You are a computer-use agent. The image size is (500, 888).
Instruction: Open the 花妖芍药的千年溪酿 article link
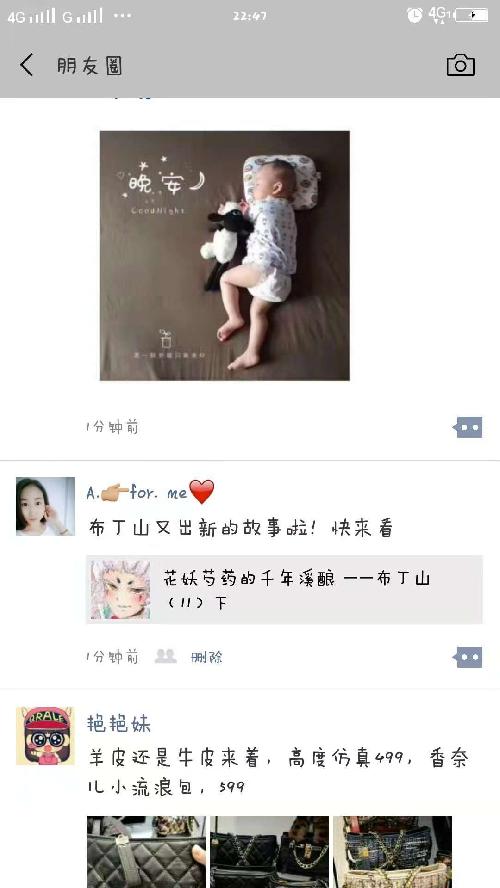[x=284, y=590]
